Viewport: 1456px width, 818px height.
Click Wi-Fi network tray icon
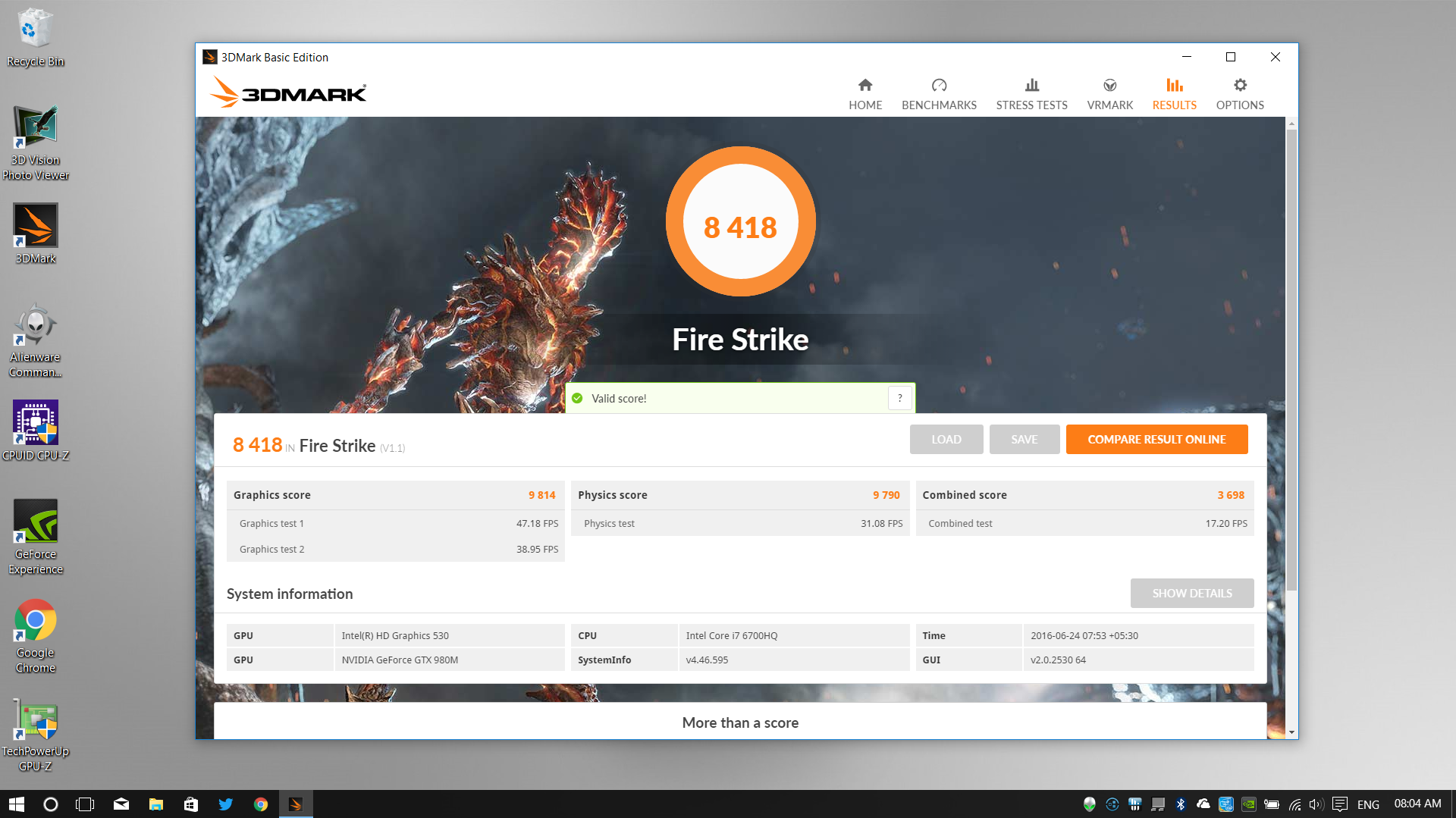[x=1294, y=804]
